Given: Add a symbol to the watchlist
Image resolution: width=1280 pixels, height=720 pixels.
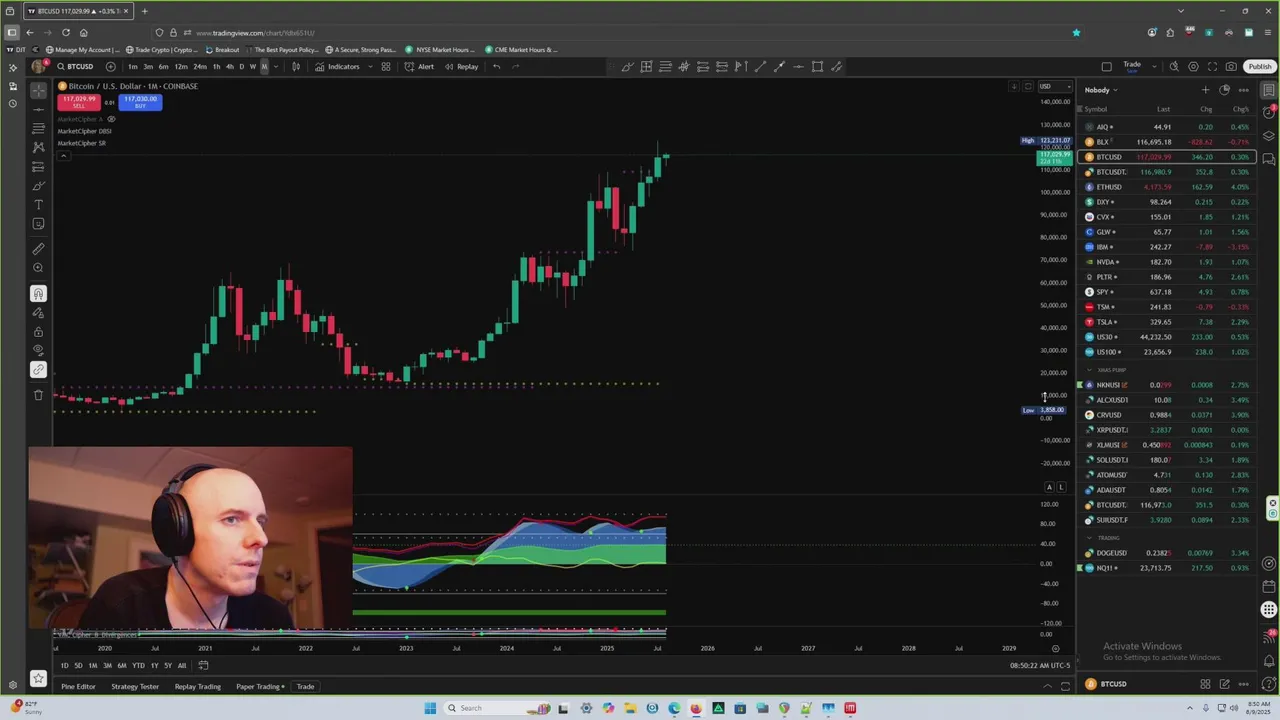Looking at the screenshot, I should (1205, 90).
